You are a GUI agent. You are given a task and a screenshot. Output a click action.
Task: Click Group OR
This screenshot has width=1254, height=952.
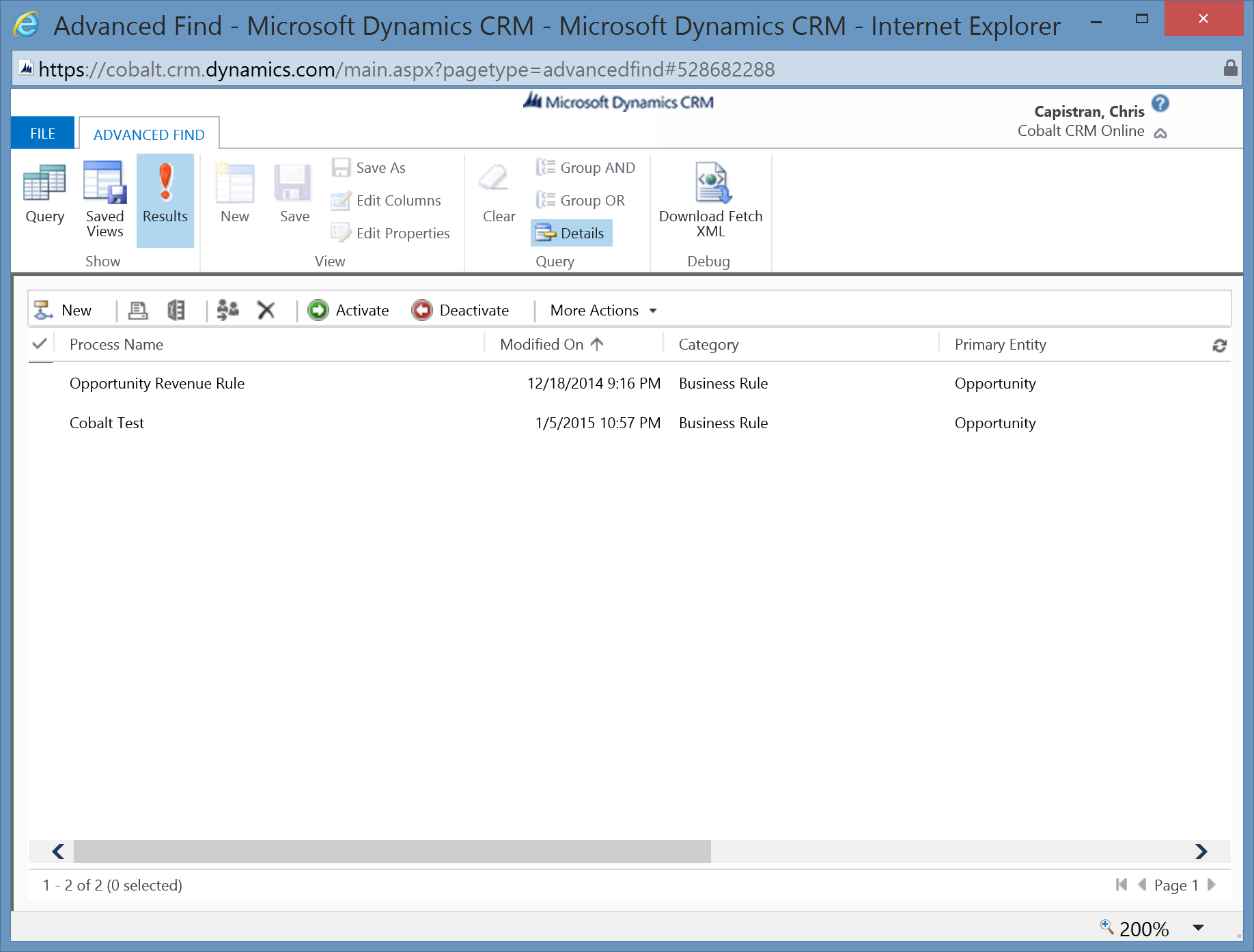581,200
